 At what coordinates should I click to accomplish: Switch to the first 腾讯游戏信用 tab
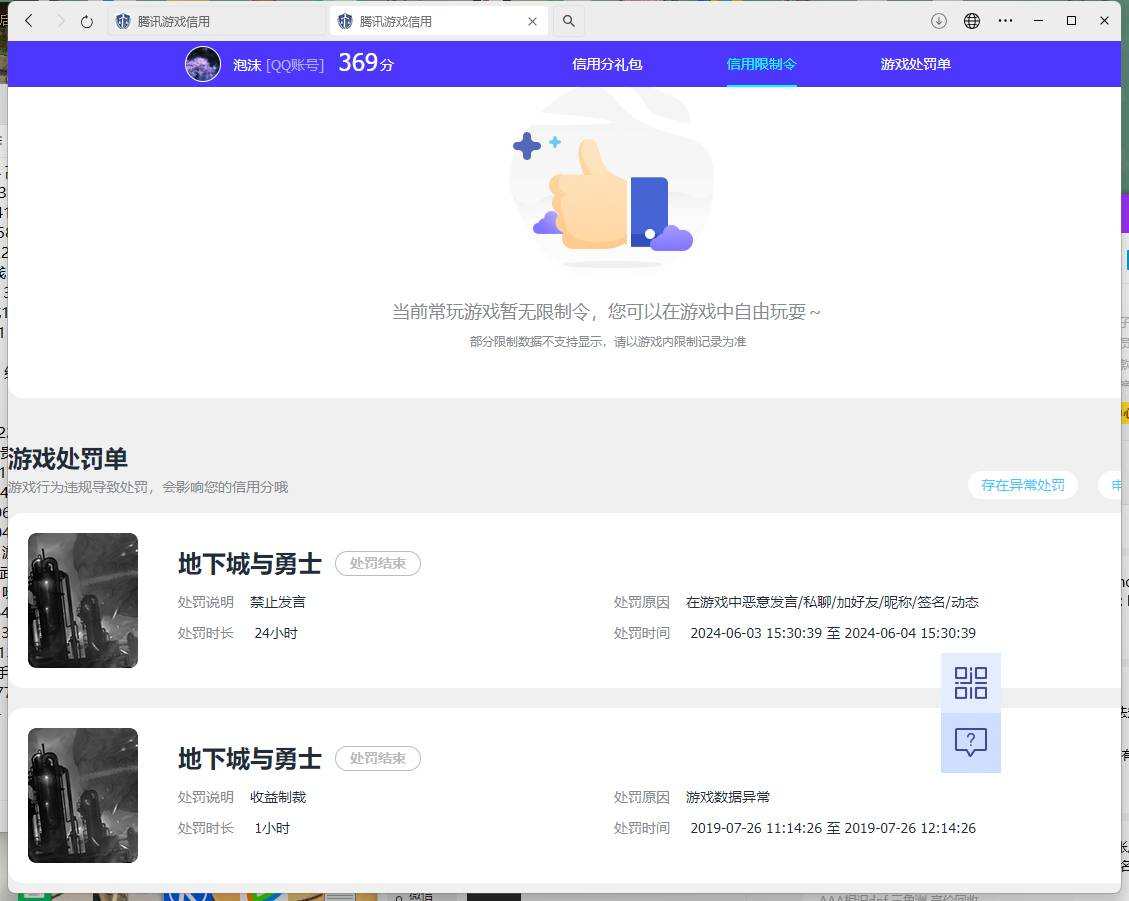tap(217, 22)
